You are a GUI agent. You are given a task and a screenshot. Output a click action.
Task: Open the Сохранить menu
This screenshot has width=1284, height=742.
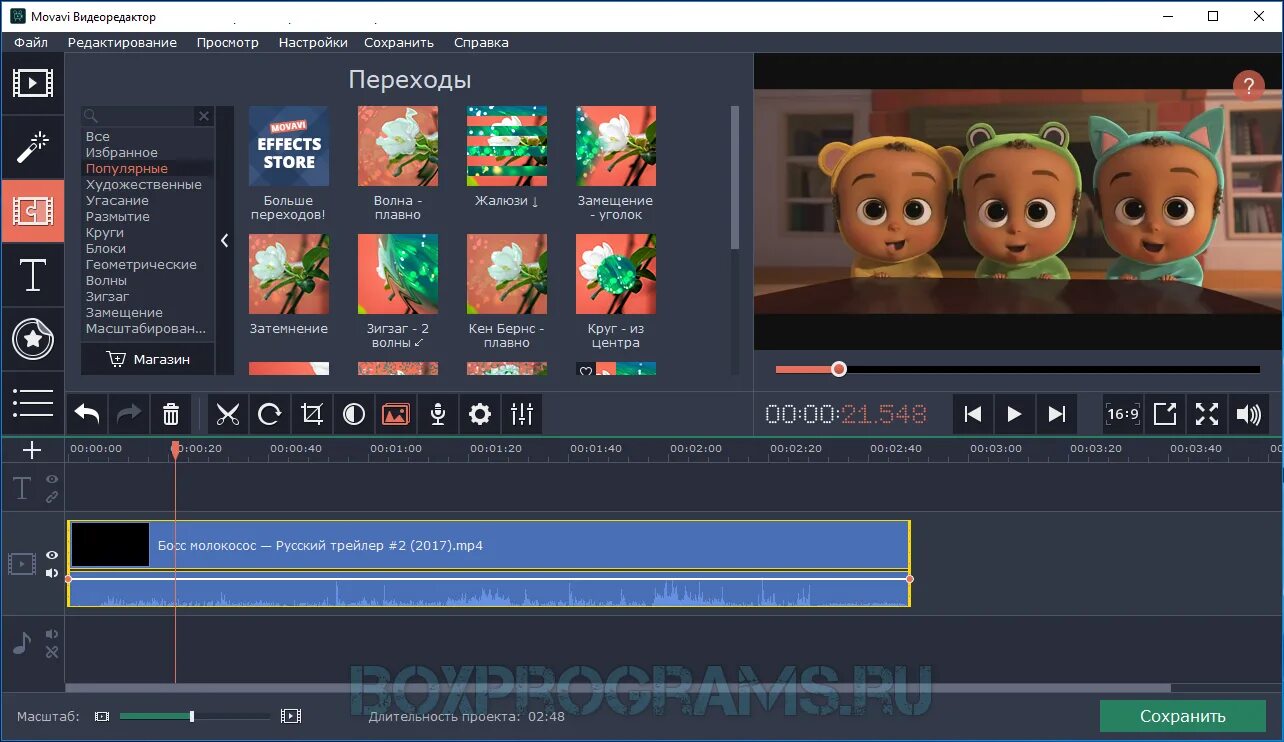pos(399,42)
